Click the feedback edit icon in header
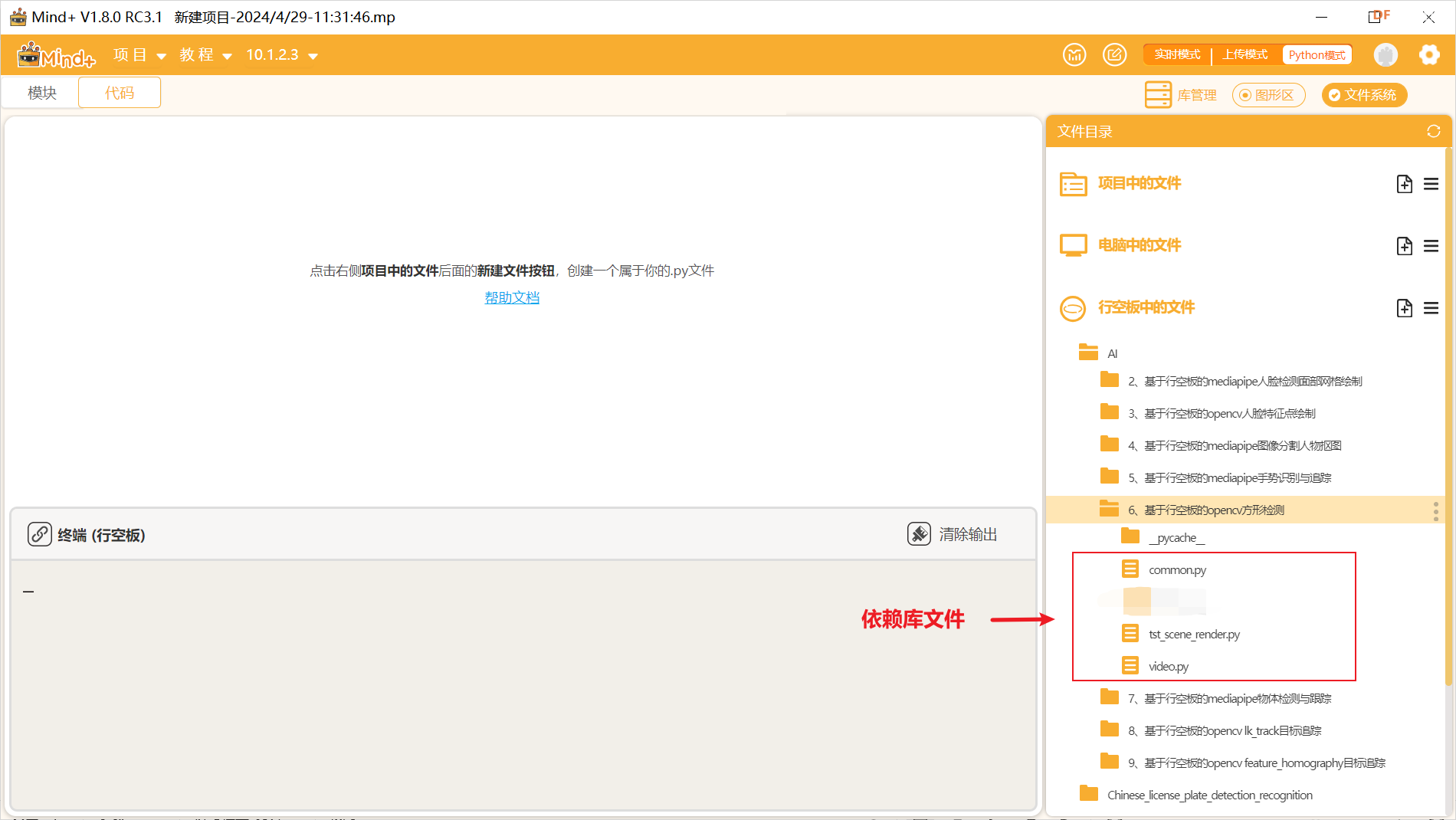The height and width of the screenshot is (820, 1456). click(1114, 55)
